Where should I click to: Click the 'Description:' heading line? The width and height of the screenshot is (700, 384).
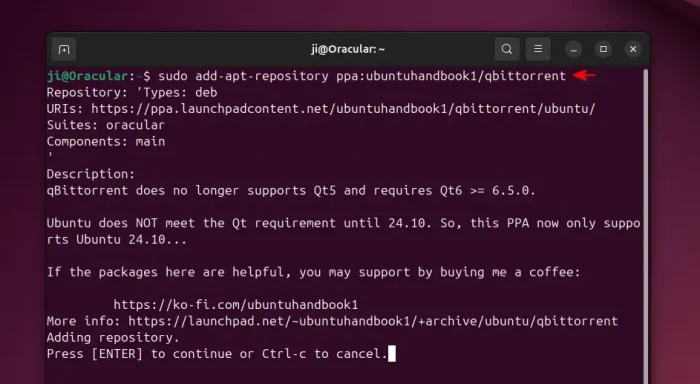point(91,174)
